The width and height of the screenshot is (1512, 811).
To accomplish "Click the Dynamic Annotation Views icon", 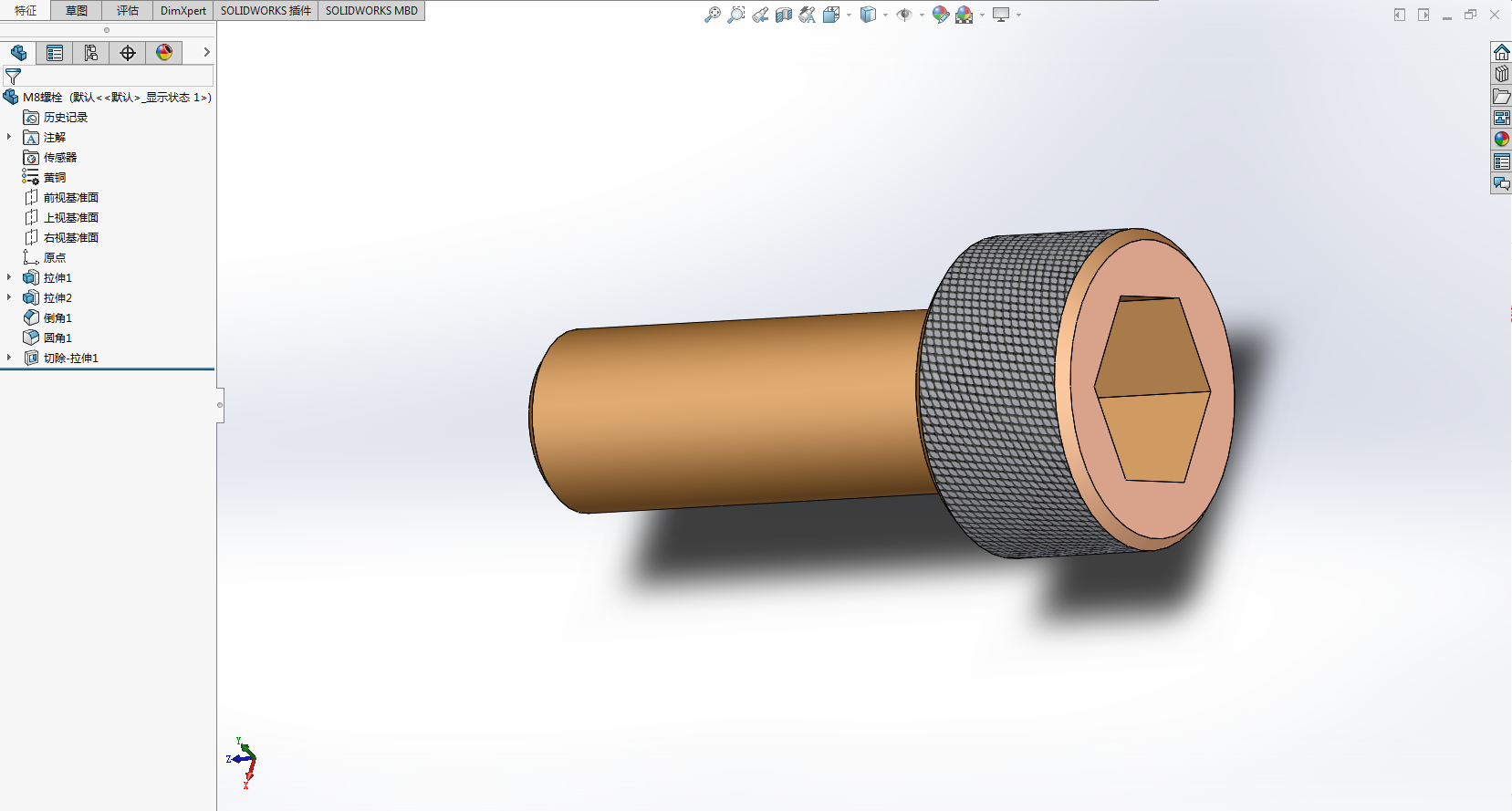I will [x=808, y=15].
